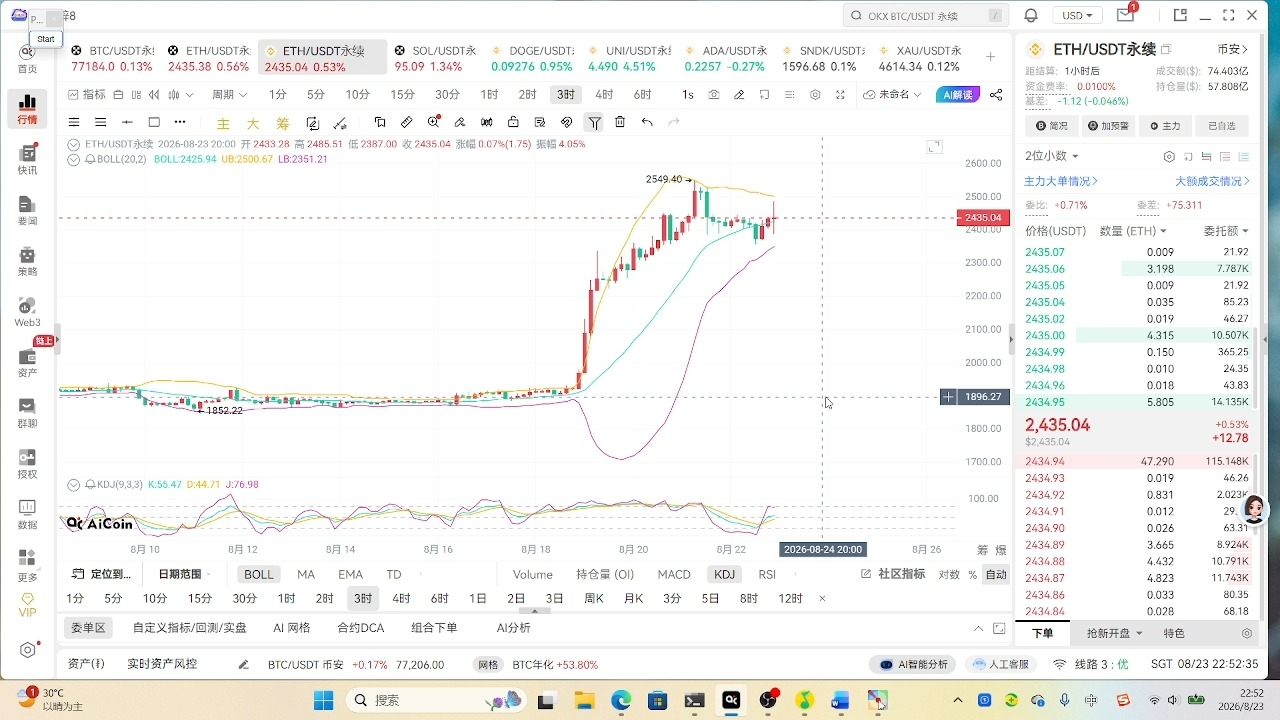Image resolution: width=1280 pixels, height=720 pixels.
Task: Open the 数据 data sidebar icon
Action: pos(27,515)
